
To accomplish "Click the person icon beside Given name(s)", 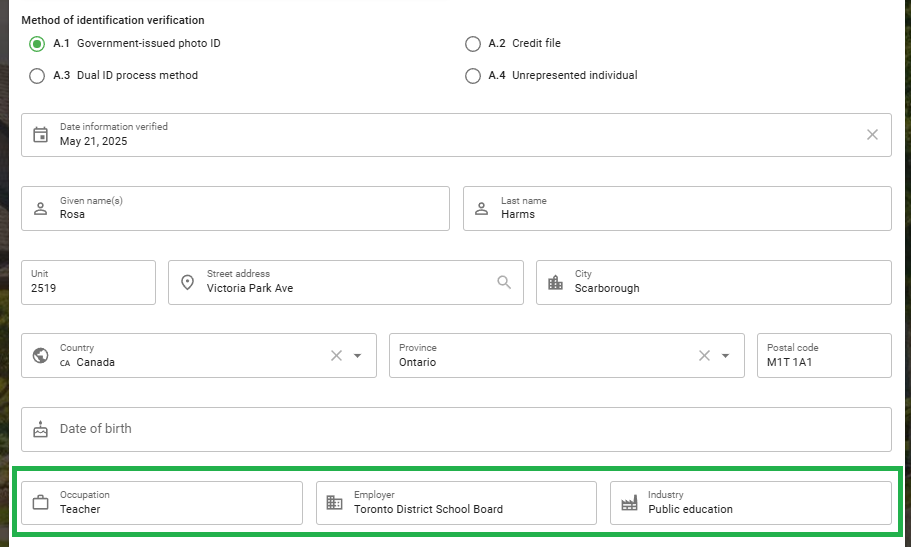I will coord(40,209).
